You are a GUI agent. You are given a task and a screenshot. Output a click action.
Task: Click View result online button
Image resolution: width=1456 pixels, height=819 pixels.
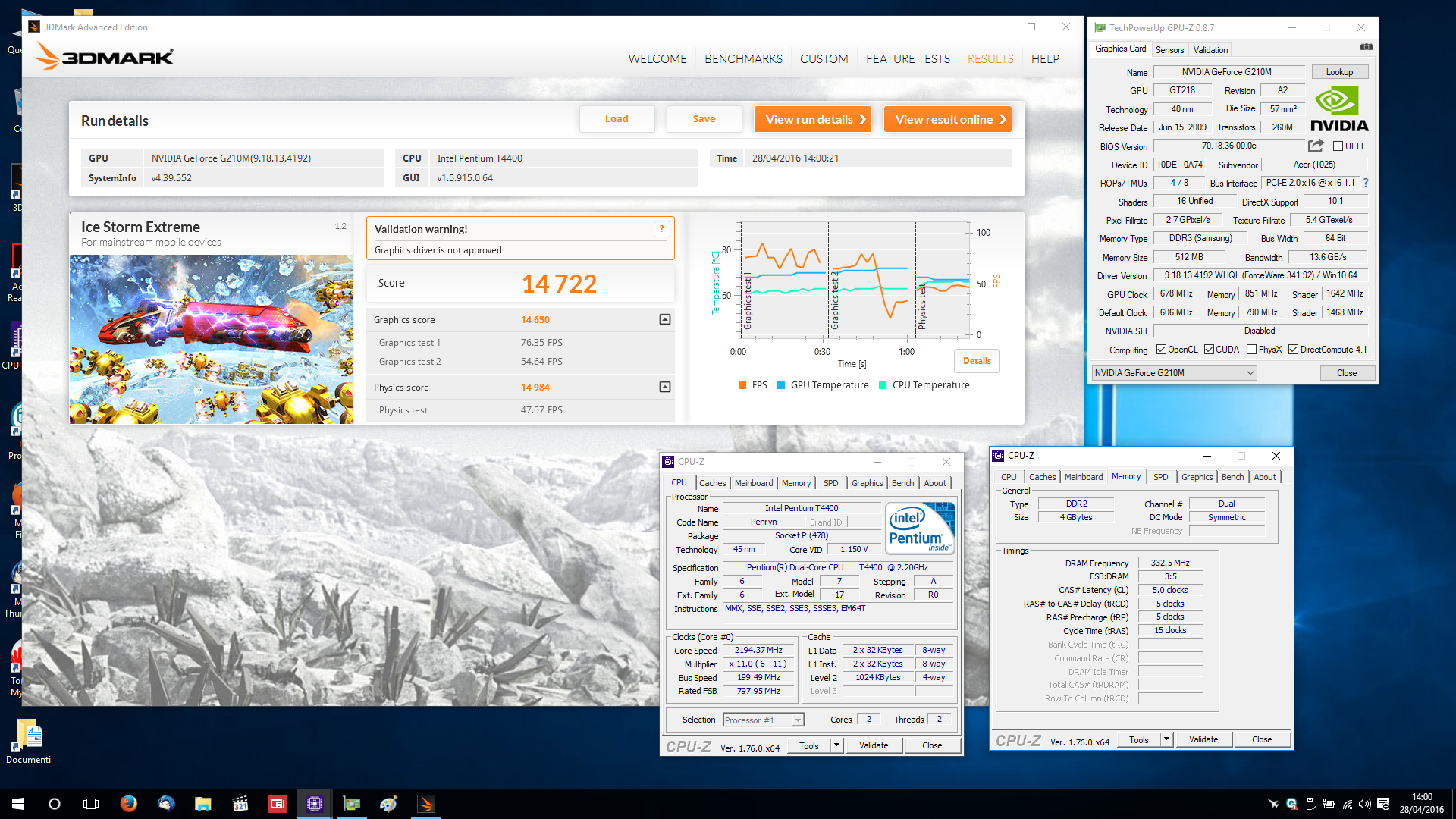[x=947, y=119]
